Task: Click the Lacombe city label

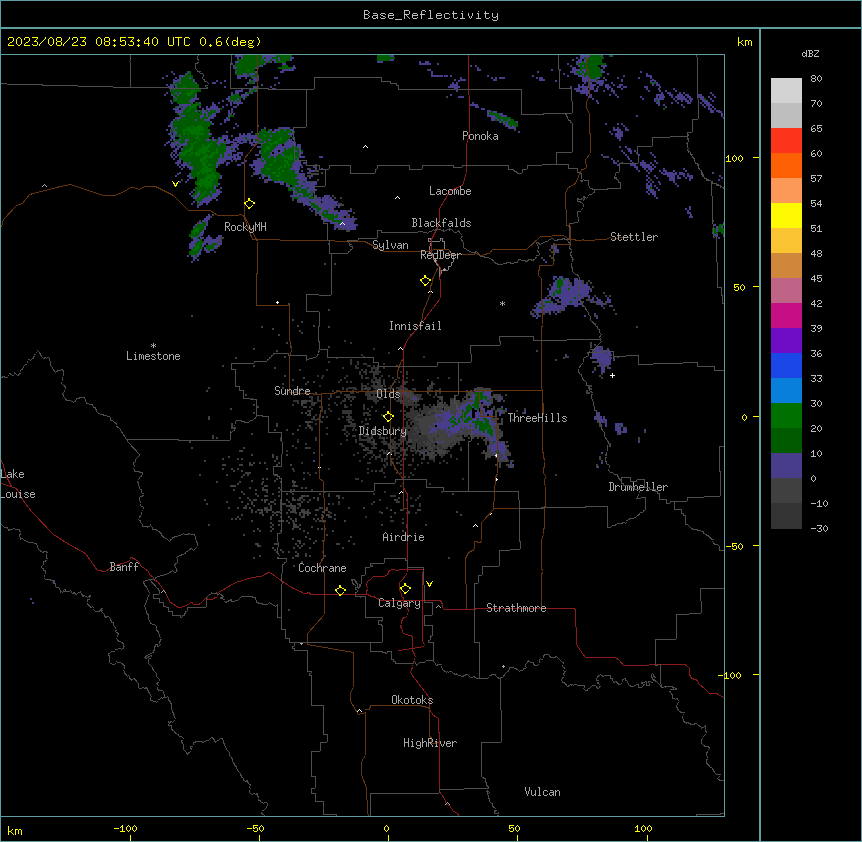Action: [x=450, y=191]
